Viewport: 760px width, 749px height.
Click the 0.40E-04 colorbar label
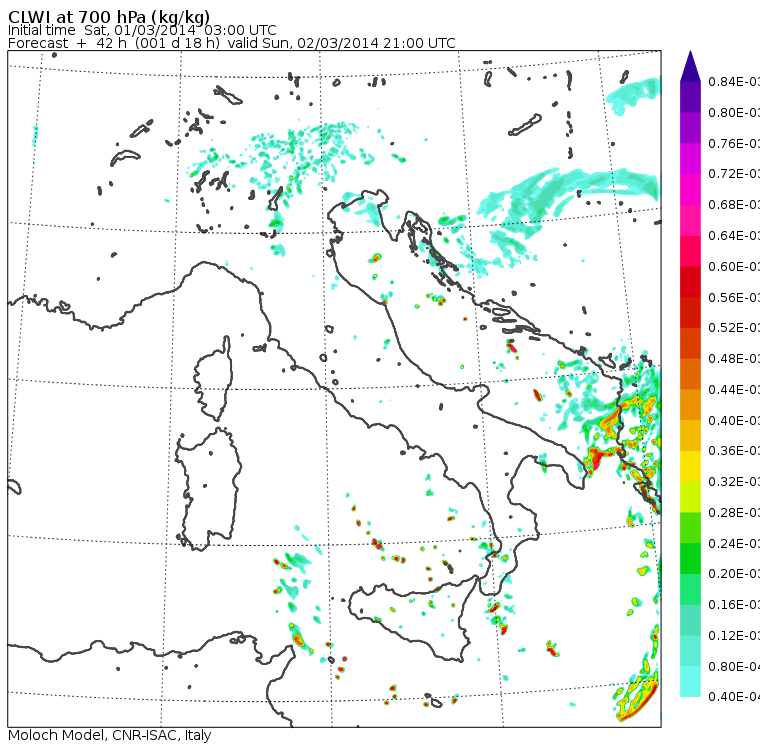coord(734,697)
